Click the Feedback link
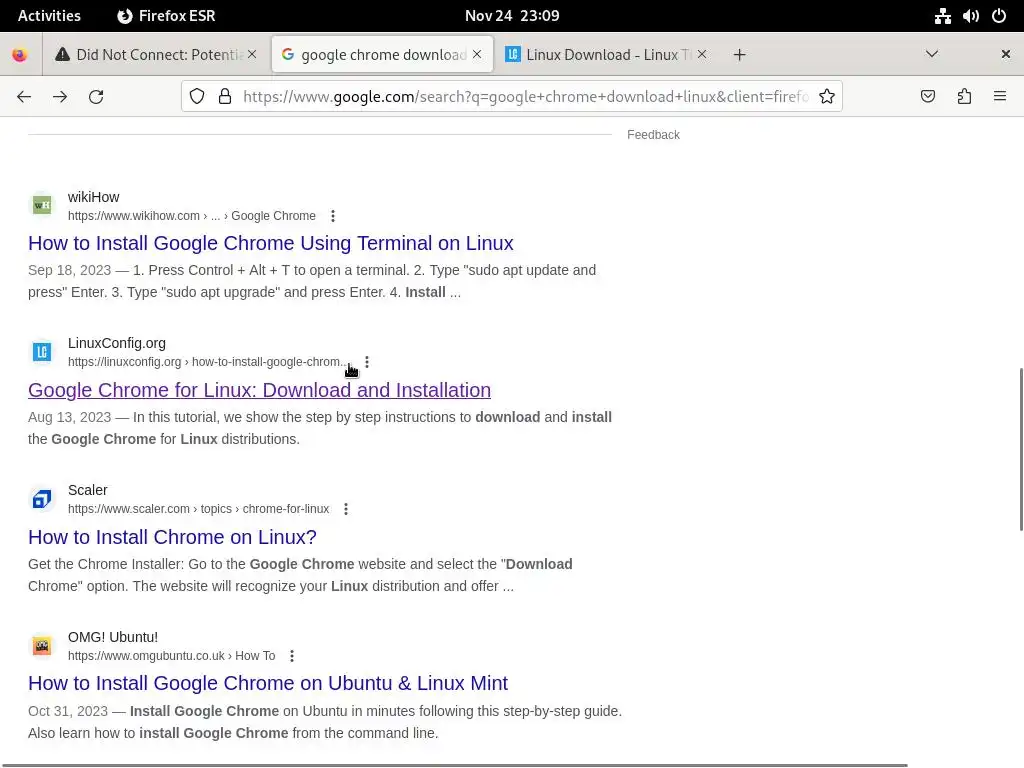1024x768 pixels. click(x=653, y=135)
